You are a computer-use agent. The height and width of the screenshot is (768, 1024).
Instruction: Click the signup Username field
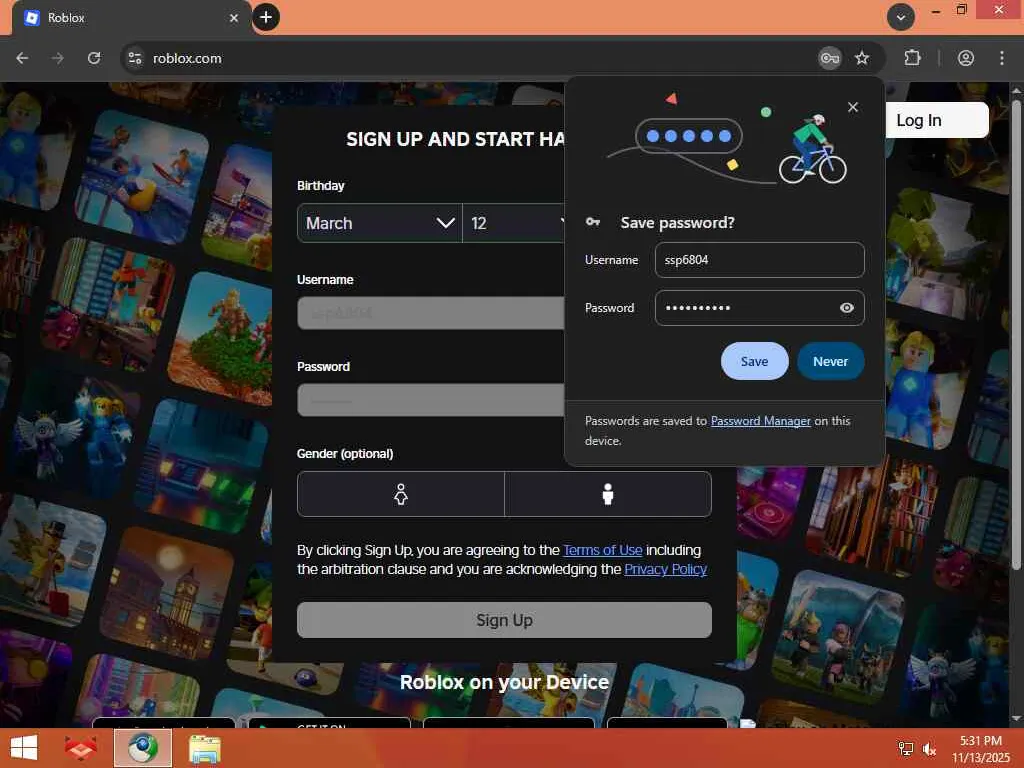tap(431, 313)
